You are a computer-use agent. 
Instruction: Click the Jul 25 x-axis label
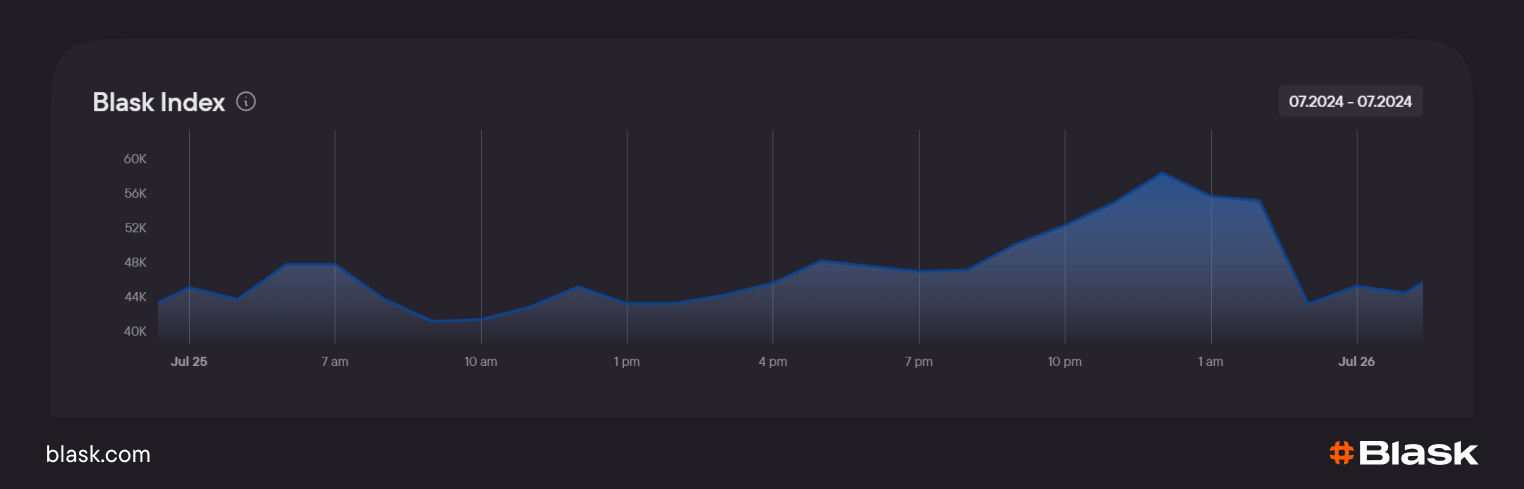tap(189, 361)
